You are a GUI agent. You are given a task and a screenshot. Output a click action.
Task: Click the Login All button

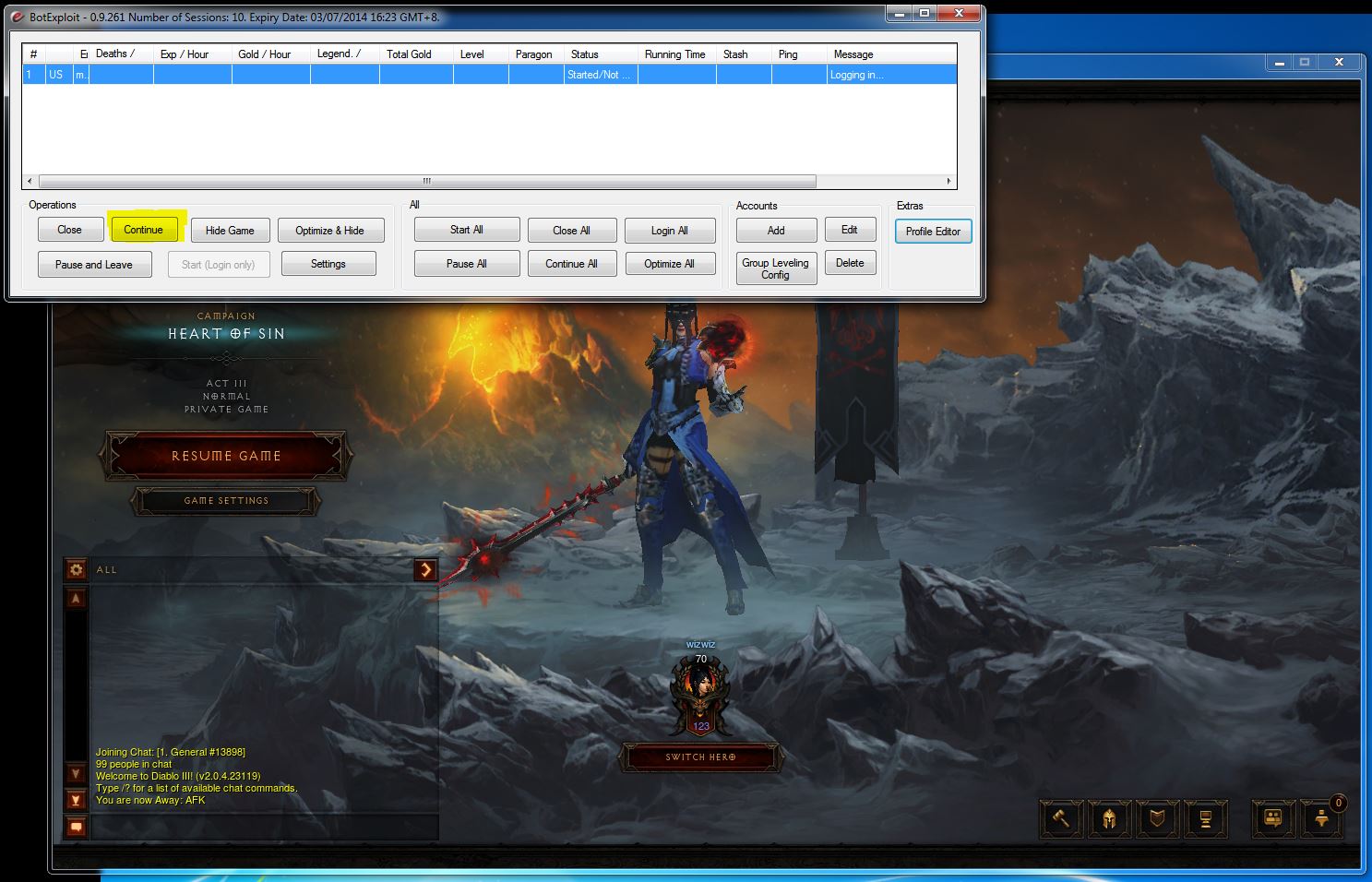[x=670, y=231]
